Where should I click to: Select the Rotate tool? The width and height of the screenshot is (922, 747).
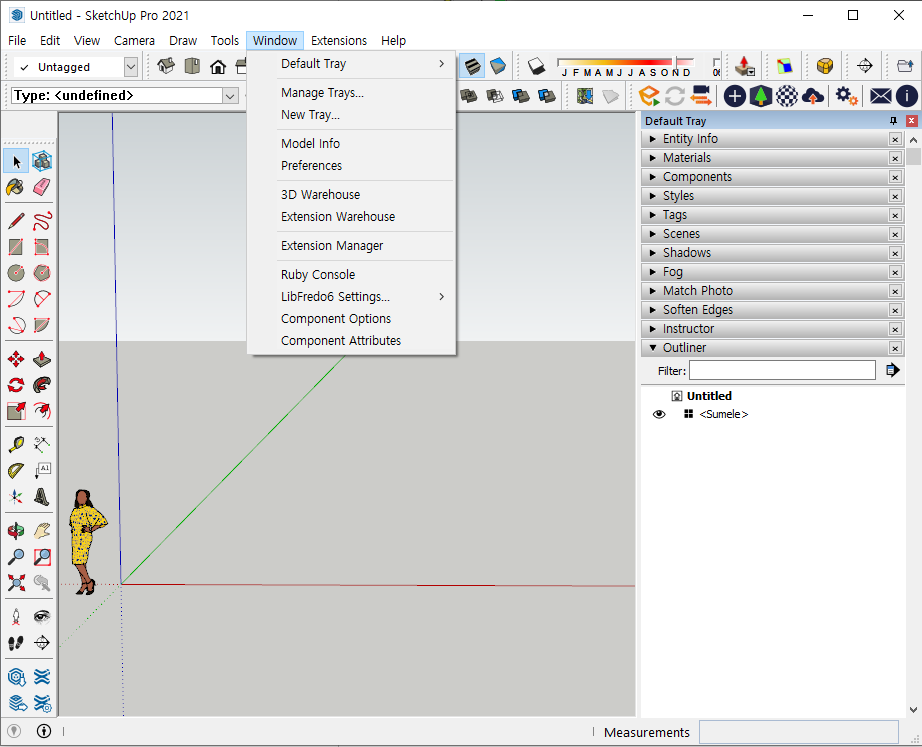coord(16,385)
